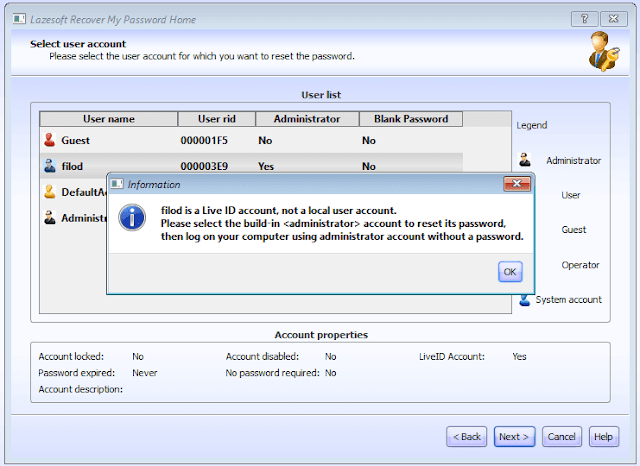Click the 'Account description:' label
This screenshot has width=640, height=466.
(81, 389)
